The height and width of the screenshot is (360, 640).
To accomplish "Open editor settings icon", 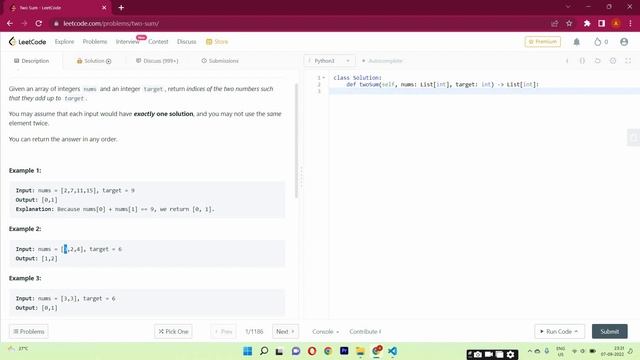I will click(613, 61).
